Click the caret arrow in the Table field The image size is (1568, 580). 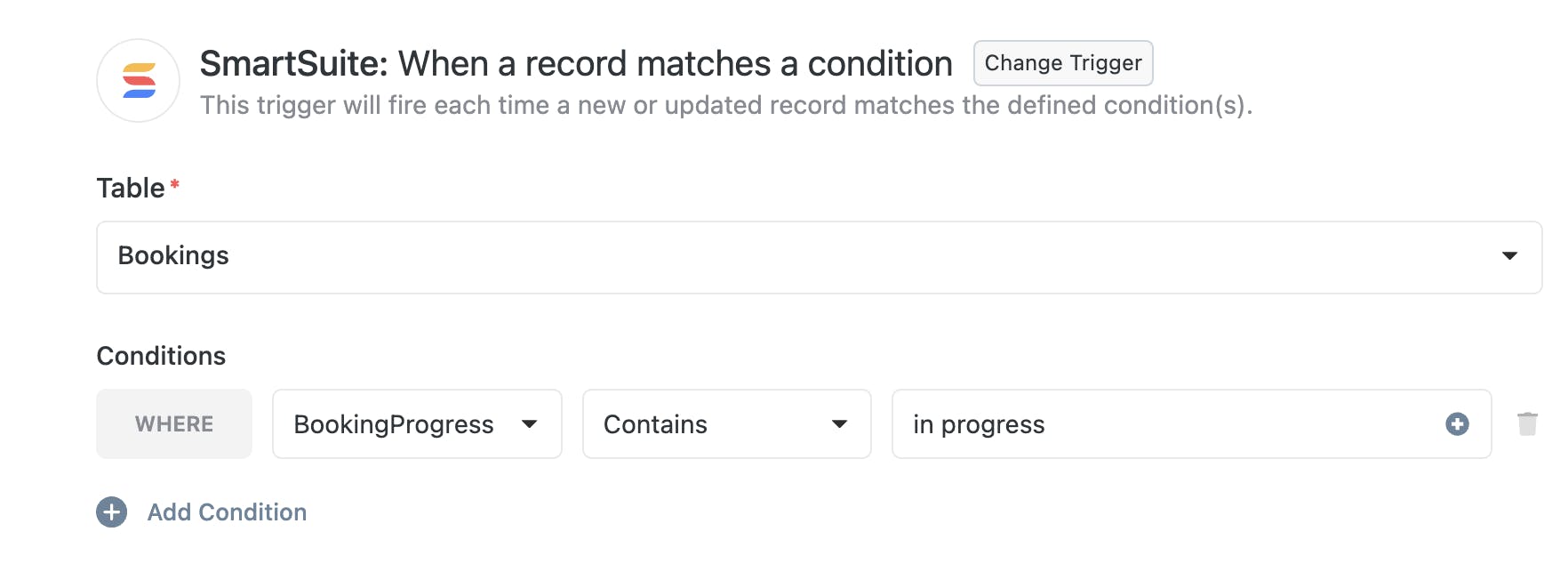pyautogui.click(x=1508, y=256)
